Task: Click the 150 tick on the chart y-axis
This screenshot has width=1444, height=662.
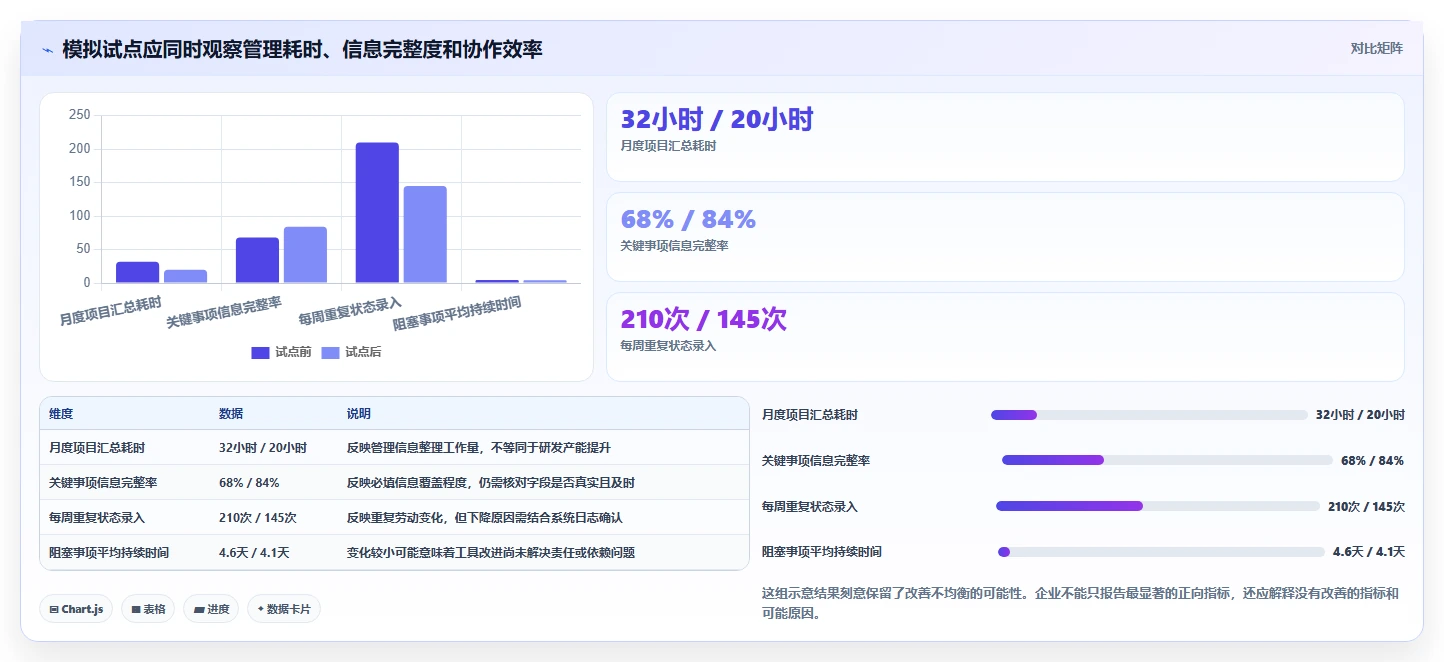Action: (x=80, y=182)
